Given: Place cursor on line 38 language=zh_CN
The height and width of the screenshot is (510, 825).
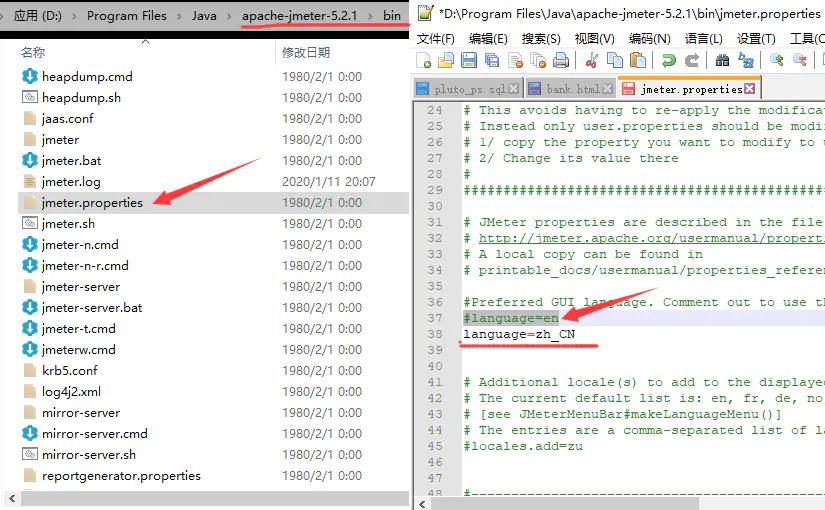Looking at the screenshot, I should coord(519,334).
